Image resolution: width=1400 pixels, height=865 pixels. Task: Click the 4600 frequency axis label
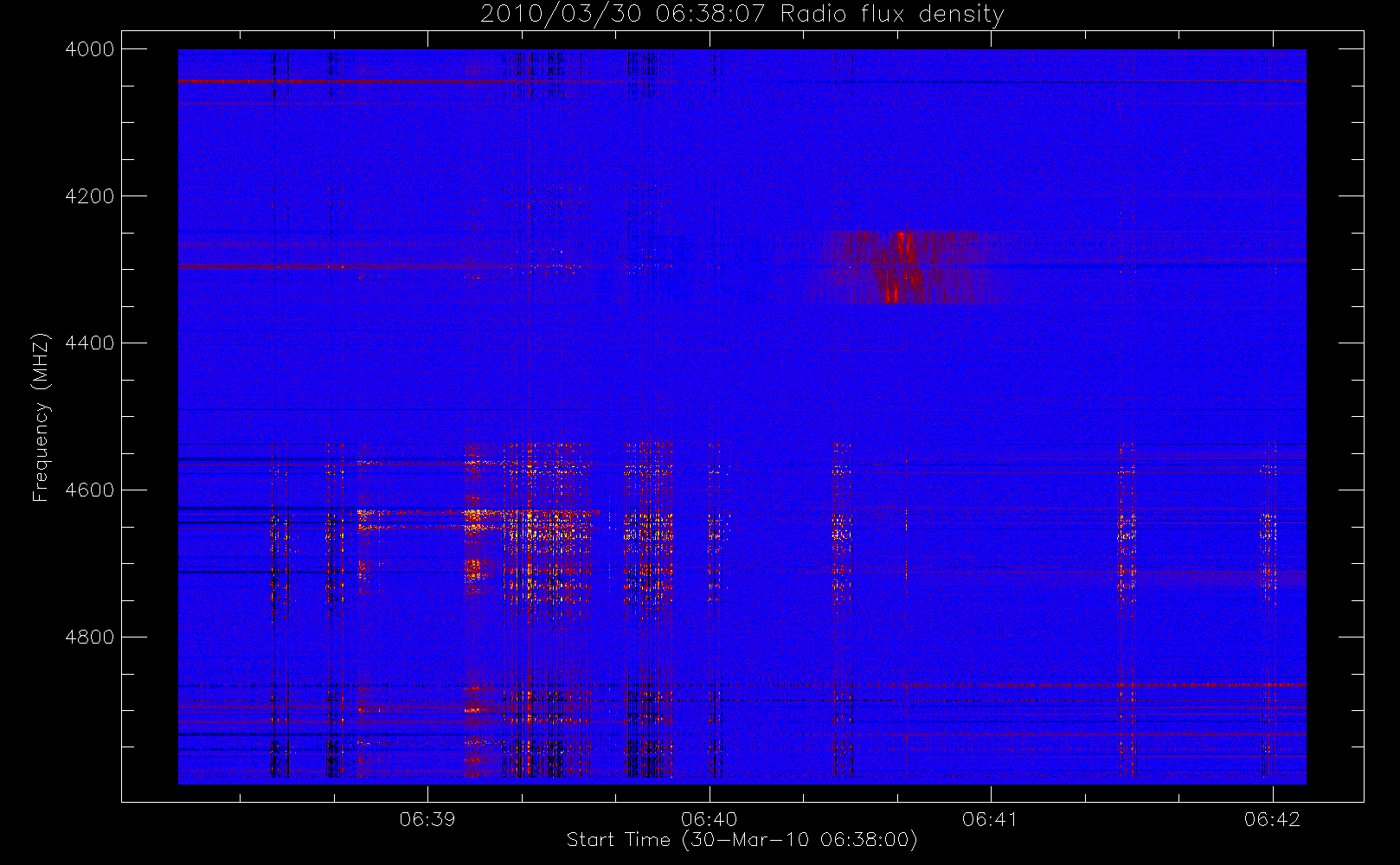(90, 490)
